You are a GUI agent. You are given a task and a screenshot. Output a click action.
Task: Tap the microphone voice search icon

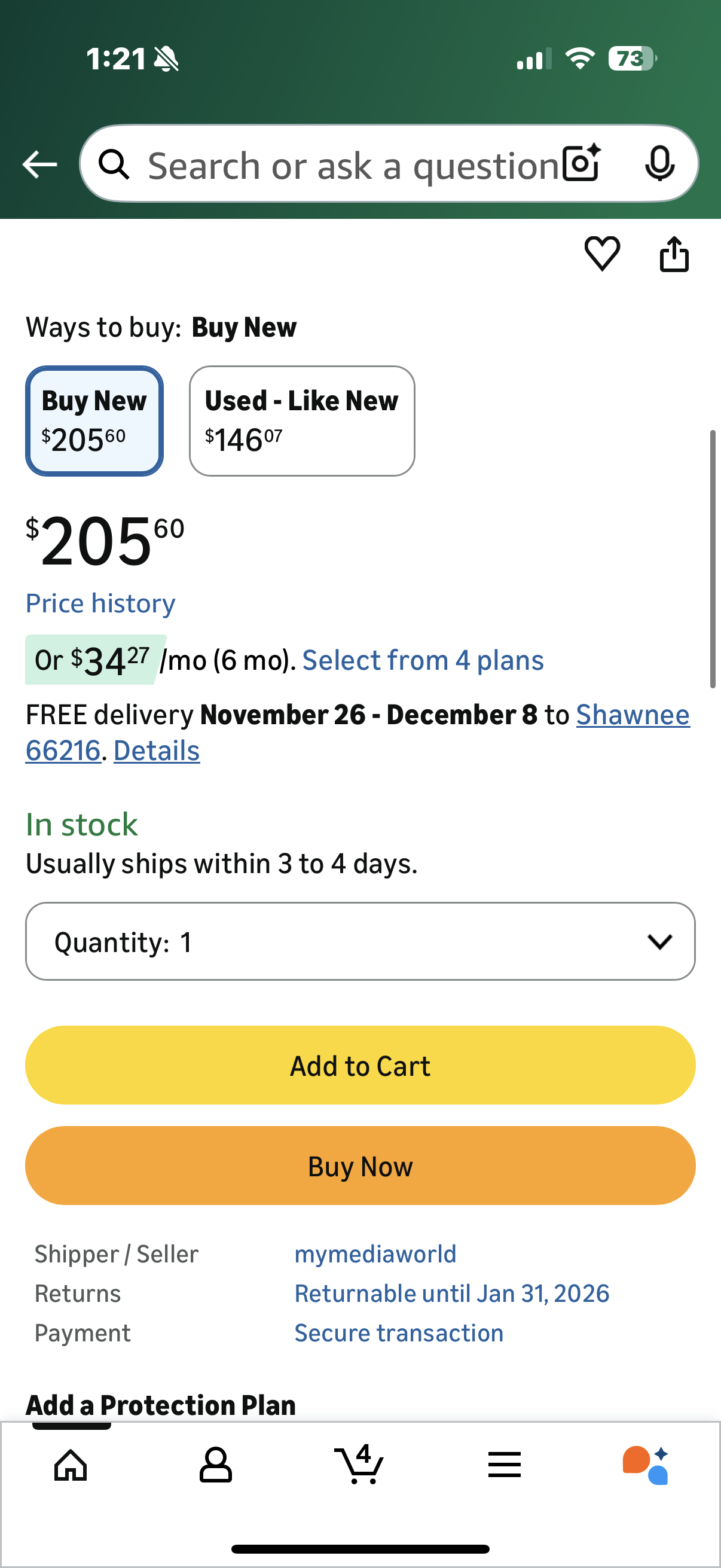click(659, 164)
